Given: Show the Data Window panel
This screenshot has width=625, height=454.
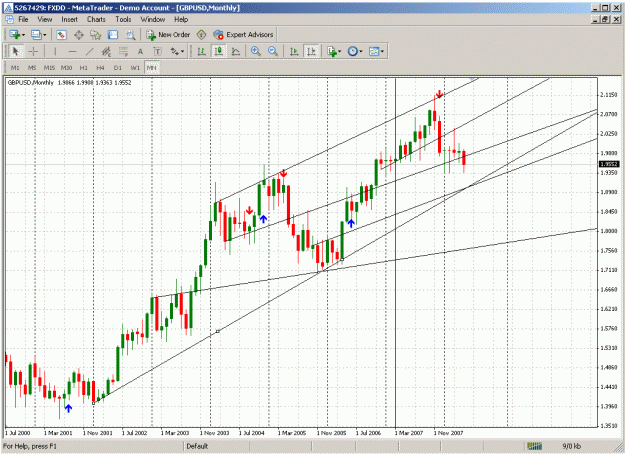Looking at the screenshot, I should pos(79,35).
